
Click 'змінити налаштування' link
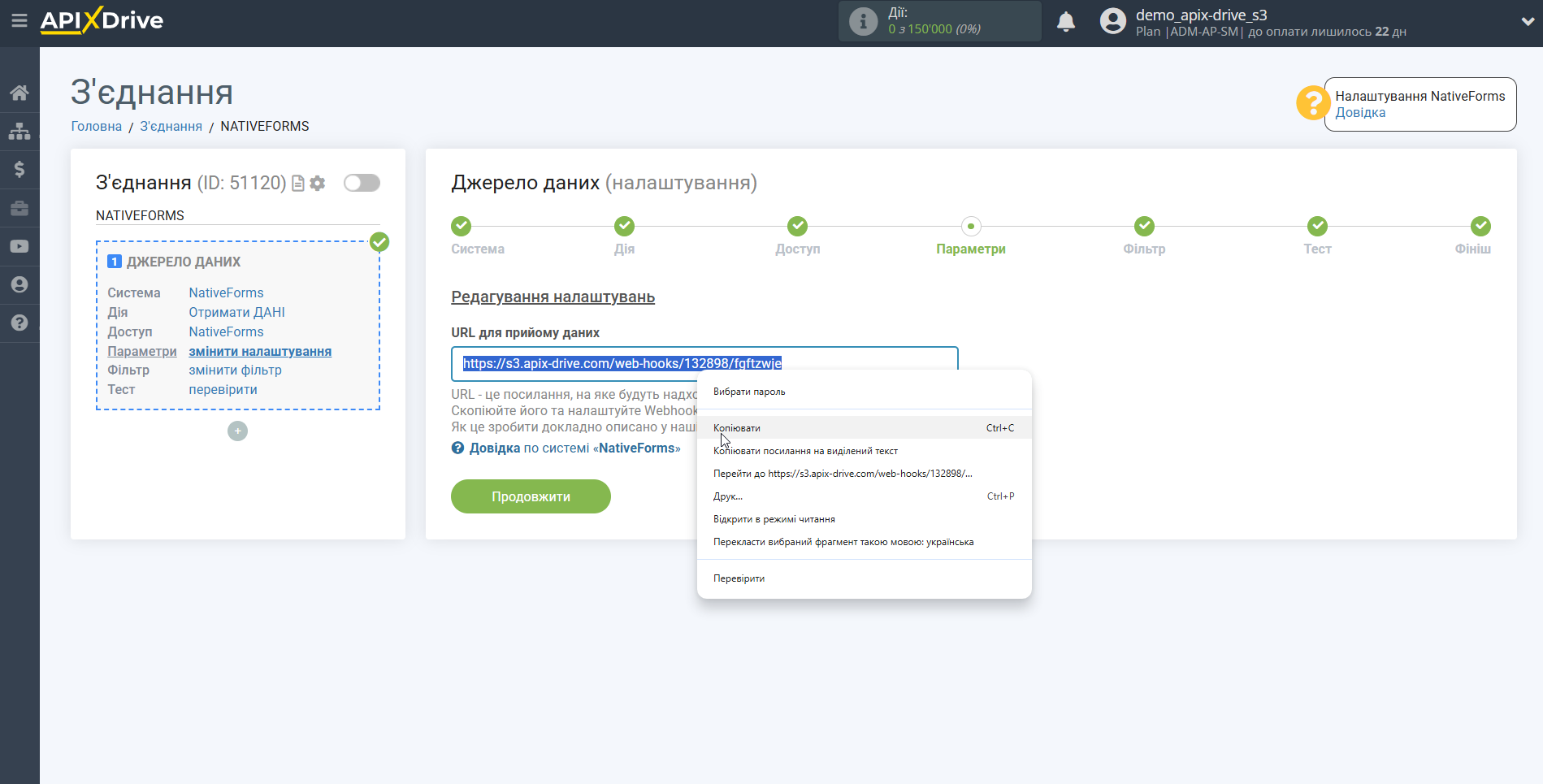pos(260,351)
